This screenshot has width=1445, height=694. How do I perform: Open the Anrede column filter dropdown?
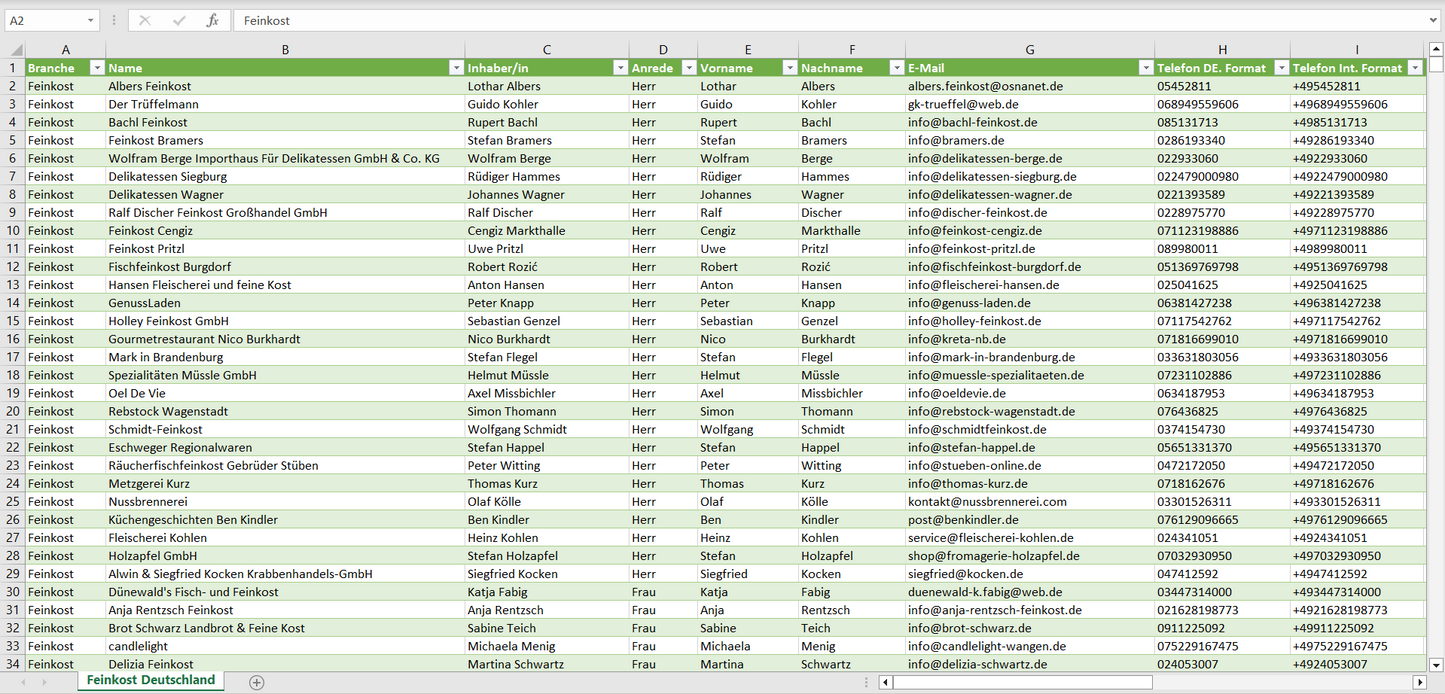tap(688, 68)
